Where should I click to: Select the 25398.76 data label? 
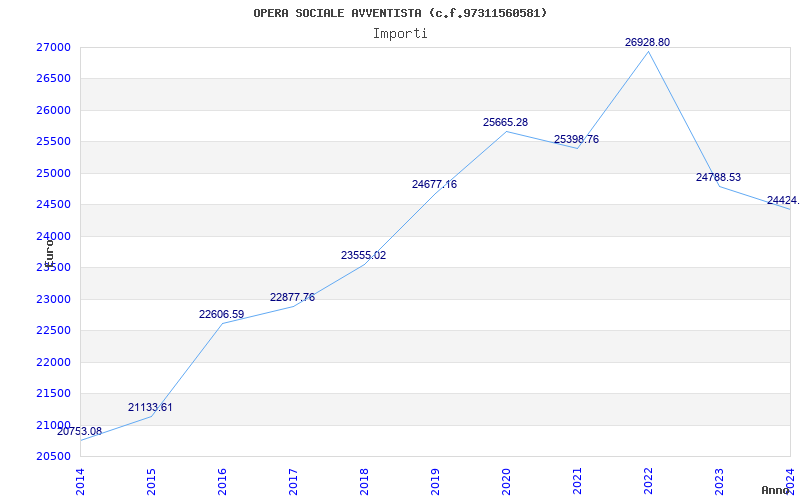pyautogui.click(x=577, y=139)
